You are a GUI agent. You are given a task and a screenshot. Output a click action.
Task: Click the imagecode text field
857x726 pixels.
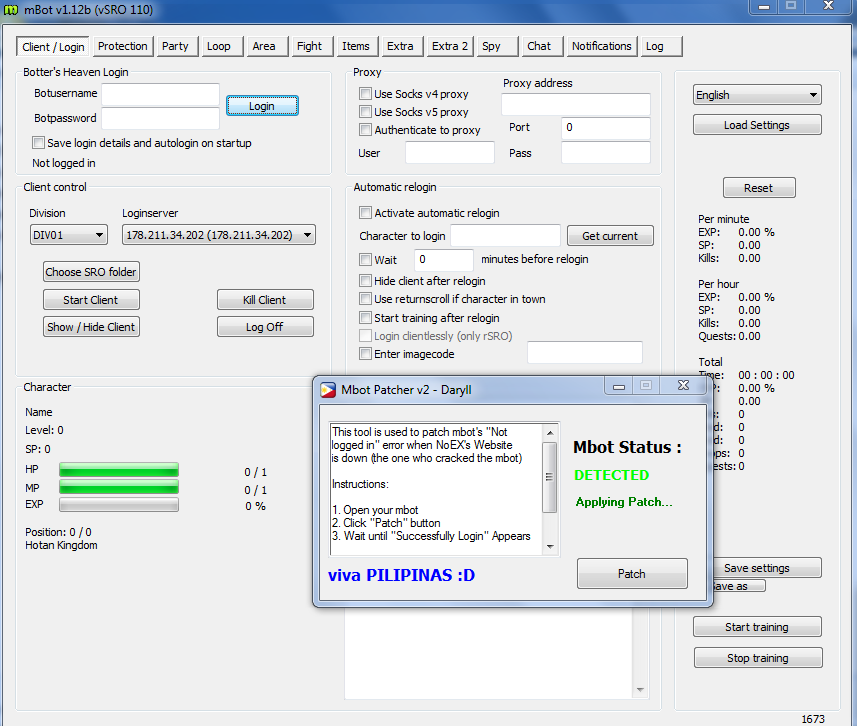pyautogui.click(x=585, y=353)
